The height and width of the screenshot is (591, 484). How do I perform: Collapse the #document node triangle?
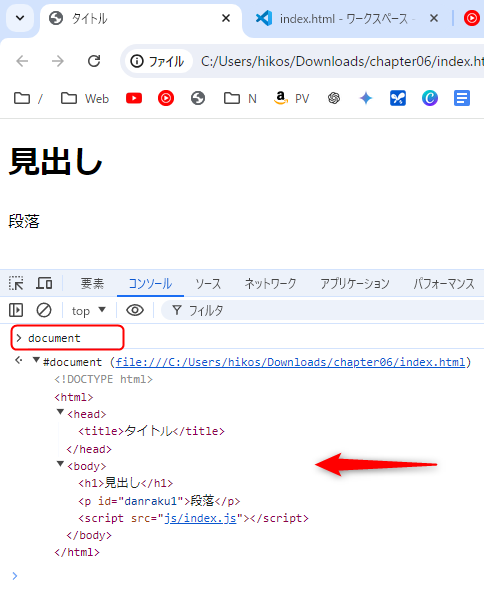pyautogui.click(x=36, y=360)
